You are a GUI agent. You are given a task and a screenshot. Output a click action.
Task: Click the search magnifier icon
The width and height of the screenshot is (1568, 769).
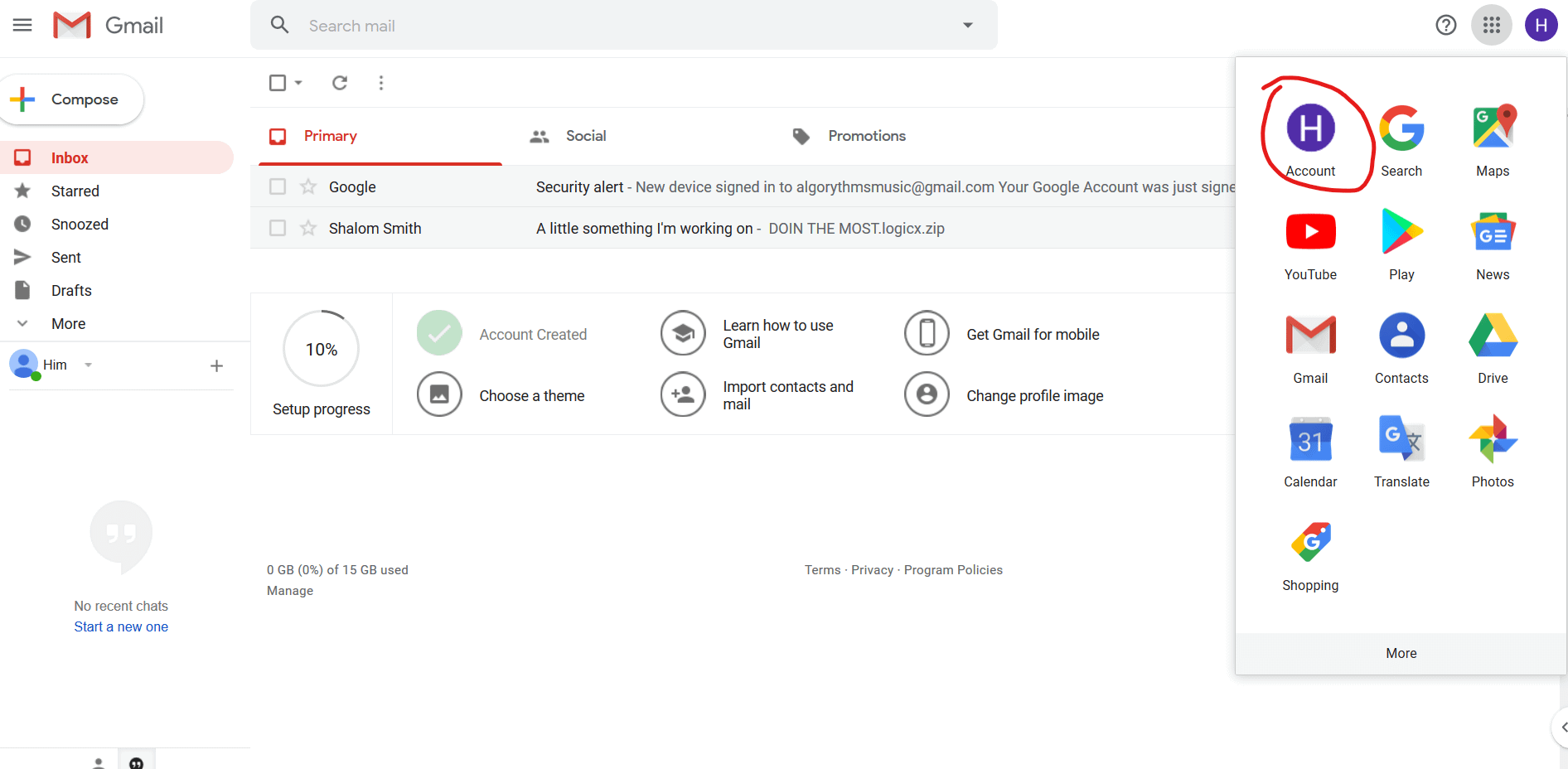tap(280, 25)
